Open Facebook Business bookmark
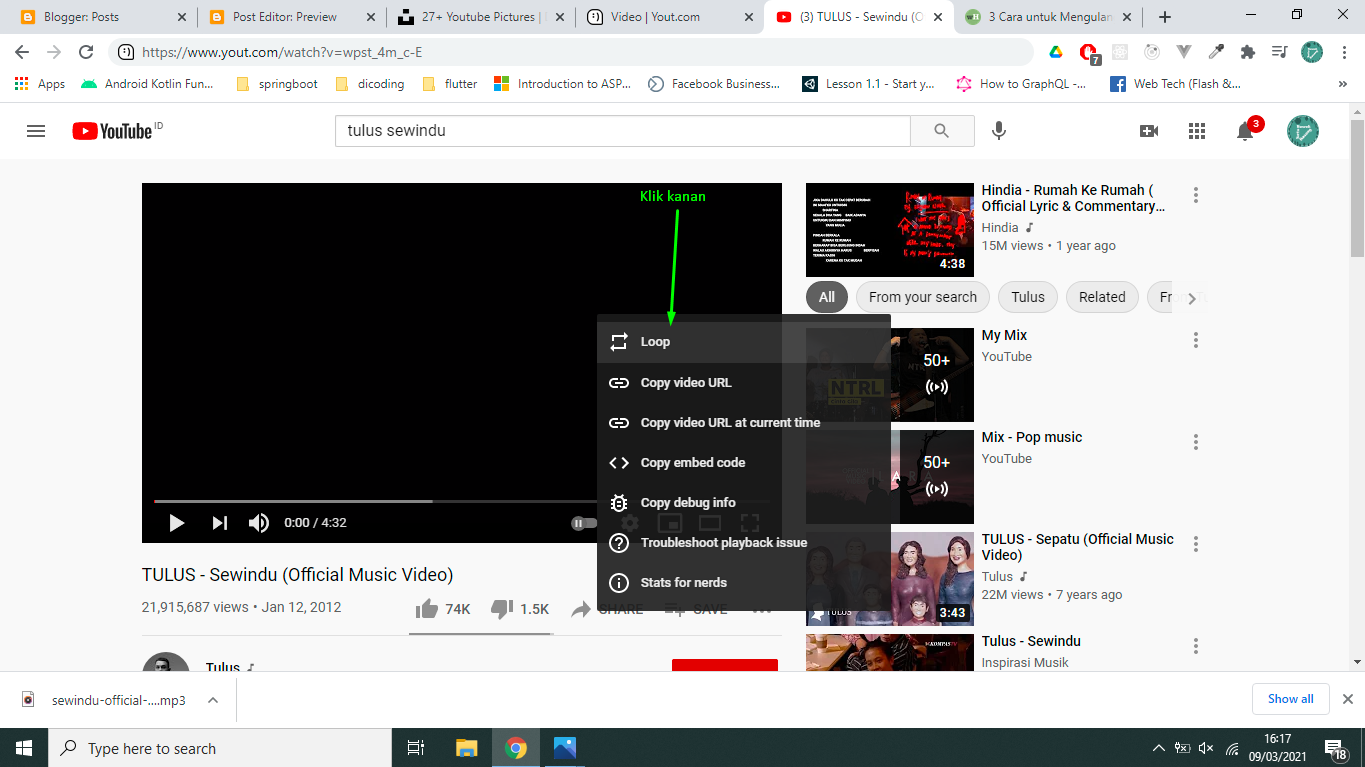The width and height of the screenshot is (1365, 767). click(713, 84)
